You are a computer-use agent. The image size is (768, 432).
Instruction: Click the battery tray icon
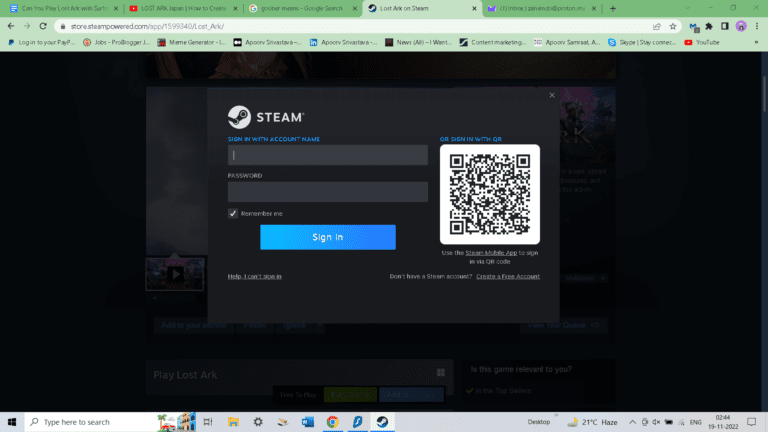[x=669, y=422]
